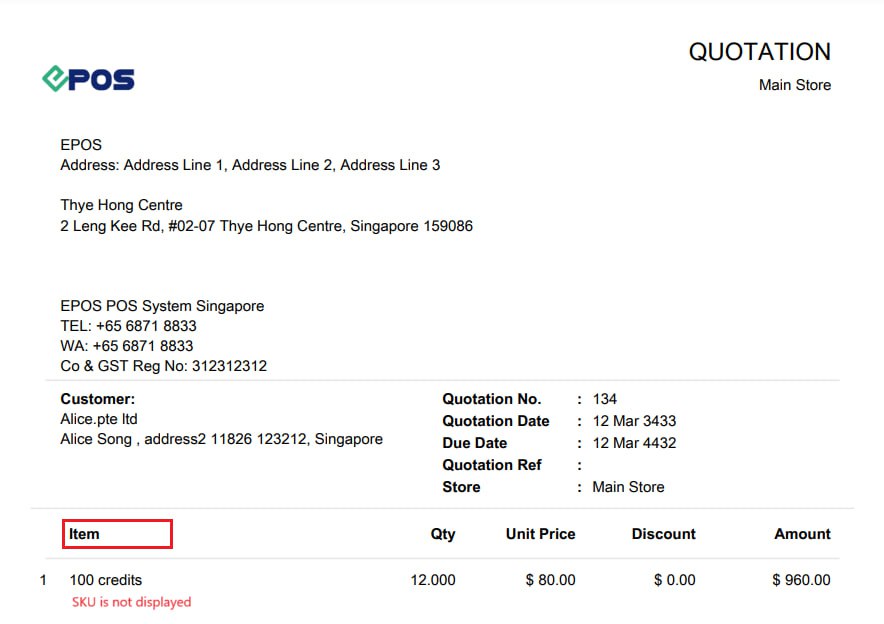Click the Qty column header
884x624 pixels.
(443, 534)
